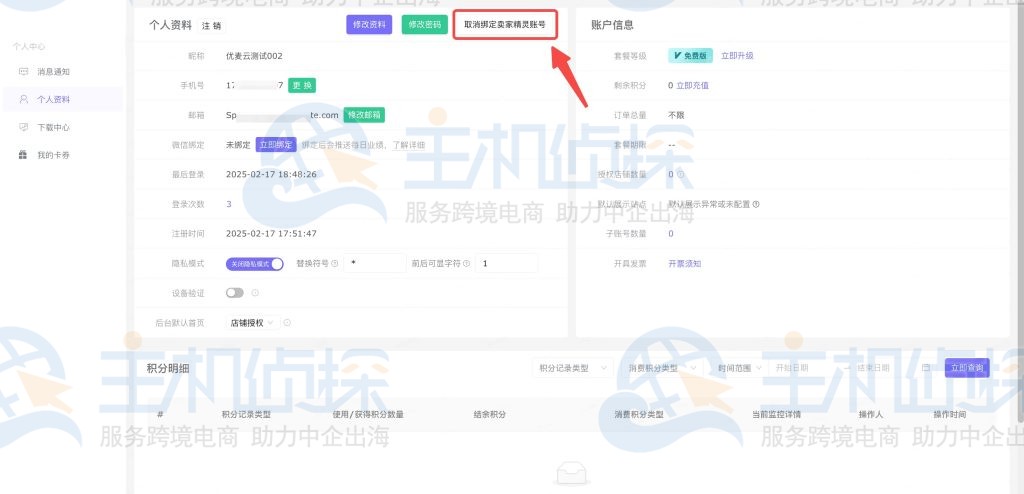Click 使用/获得积分数量 column header
The height and width of the screenshot is (494, 1024).
[x=368, y=414]
